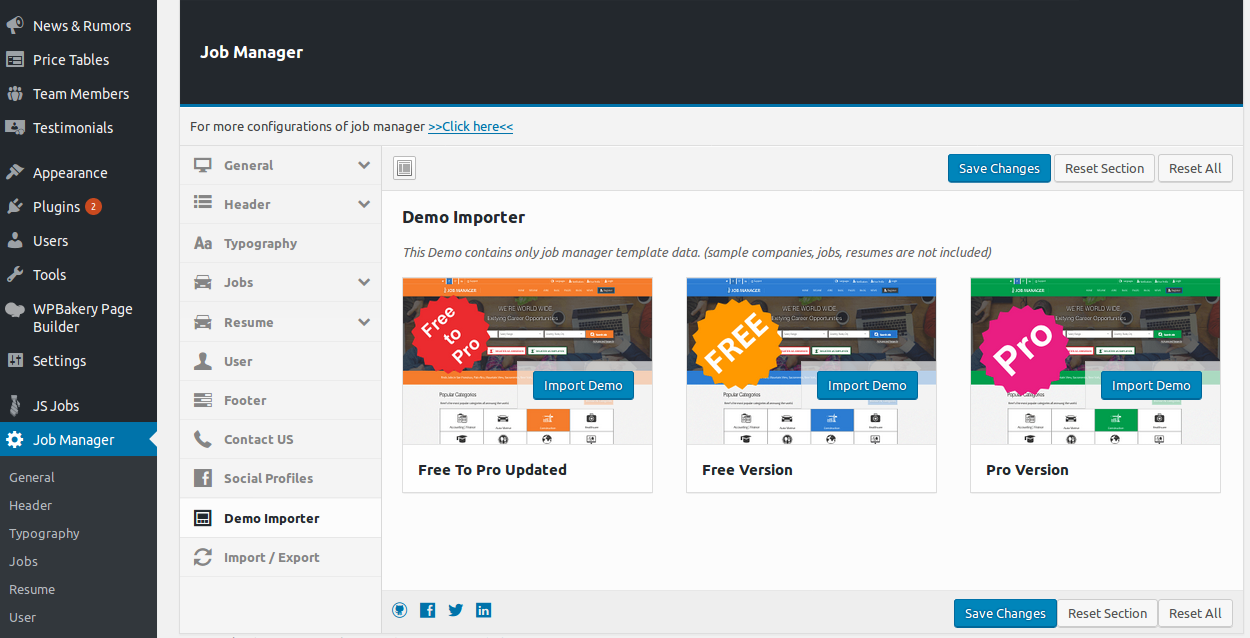Image resolution: width=1250 pixels, height=638 pixels.
Task: Click the expand-all sections icon beside the top Save Changes button
Action: 404,168
